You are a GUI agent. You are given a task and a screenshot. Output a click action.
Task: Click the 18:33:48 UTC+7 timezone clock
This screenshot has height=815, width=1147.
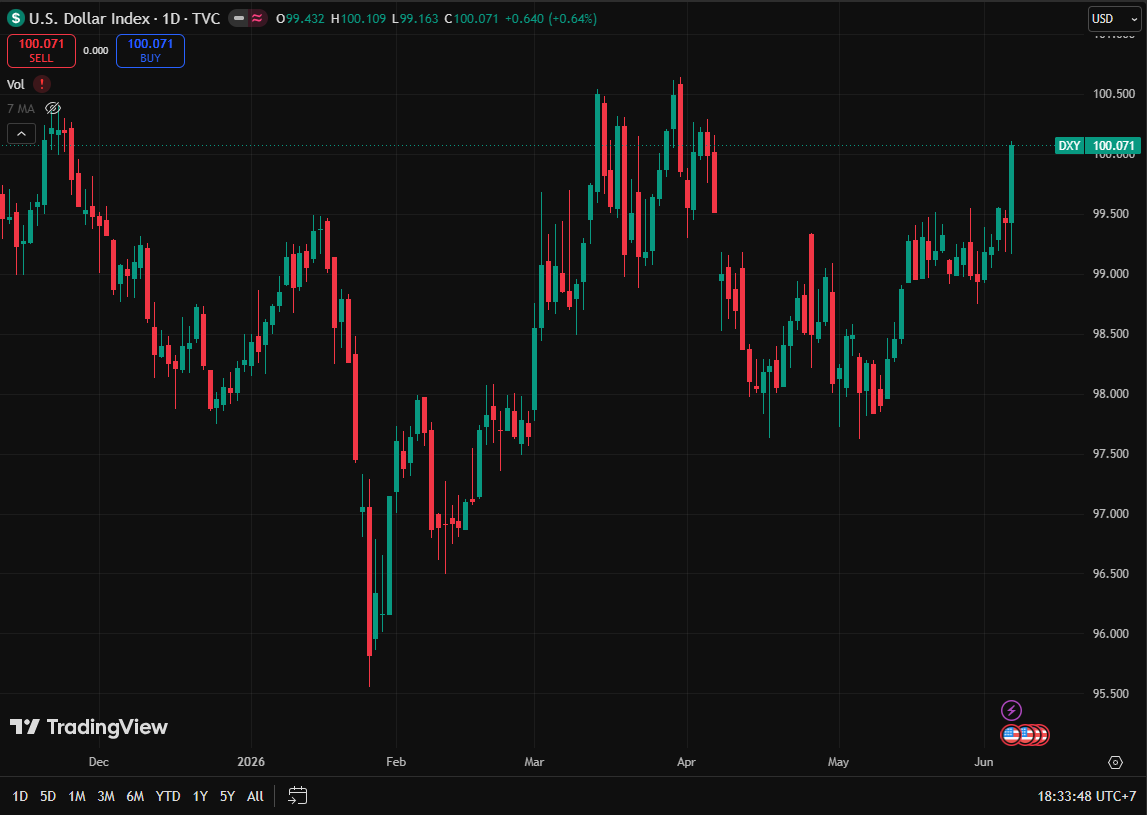pos(1086,796)
